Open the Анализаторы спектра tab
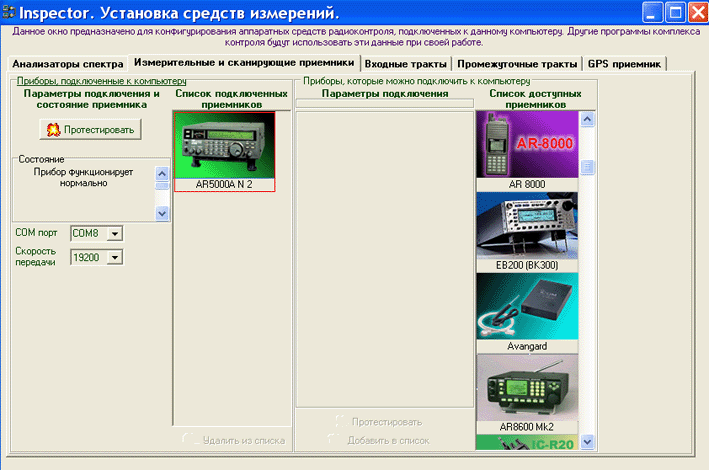 tap(68, 64)
